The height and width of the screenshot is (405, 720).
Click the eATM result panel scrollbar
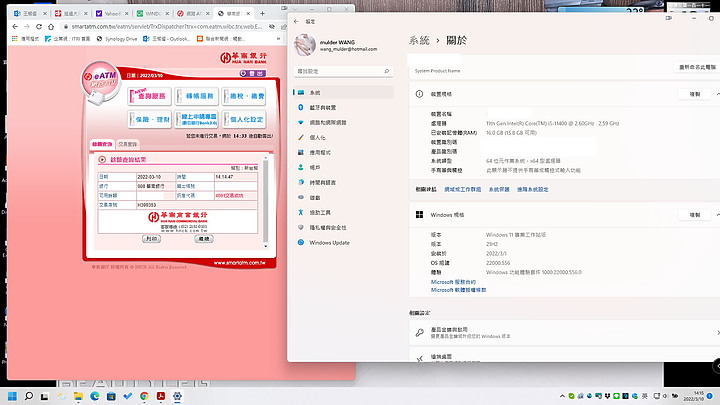pyautogui.click(x=265, y=201)
